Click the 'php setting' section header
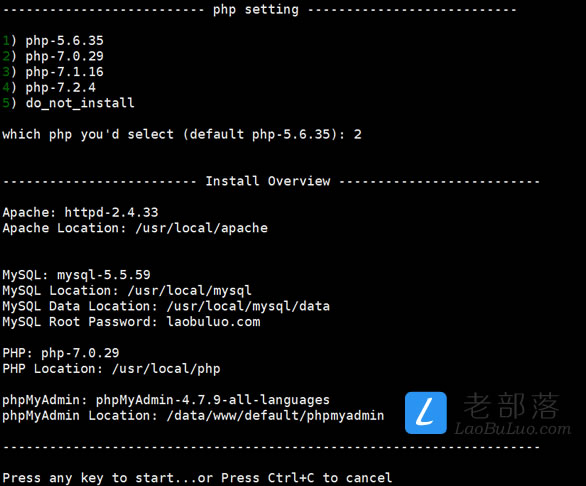The width and height of the screenshot is (586, 486). coord(256,10)
